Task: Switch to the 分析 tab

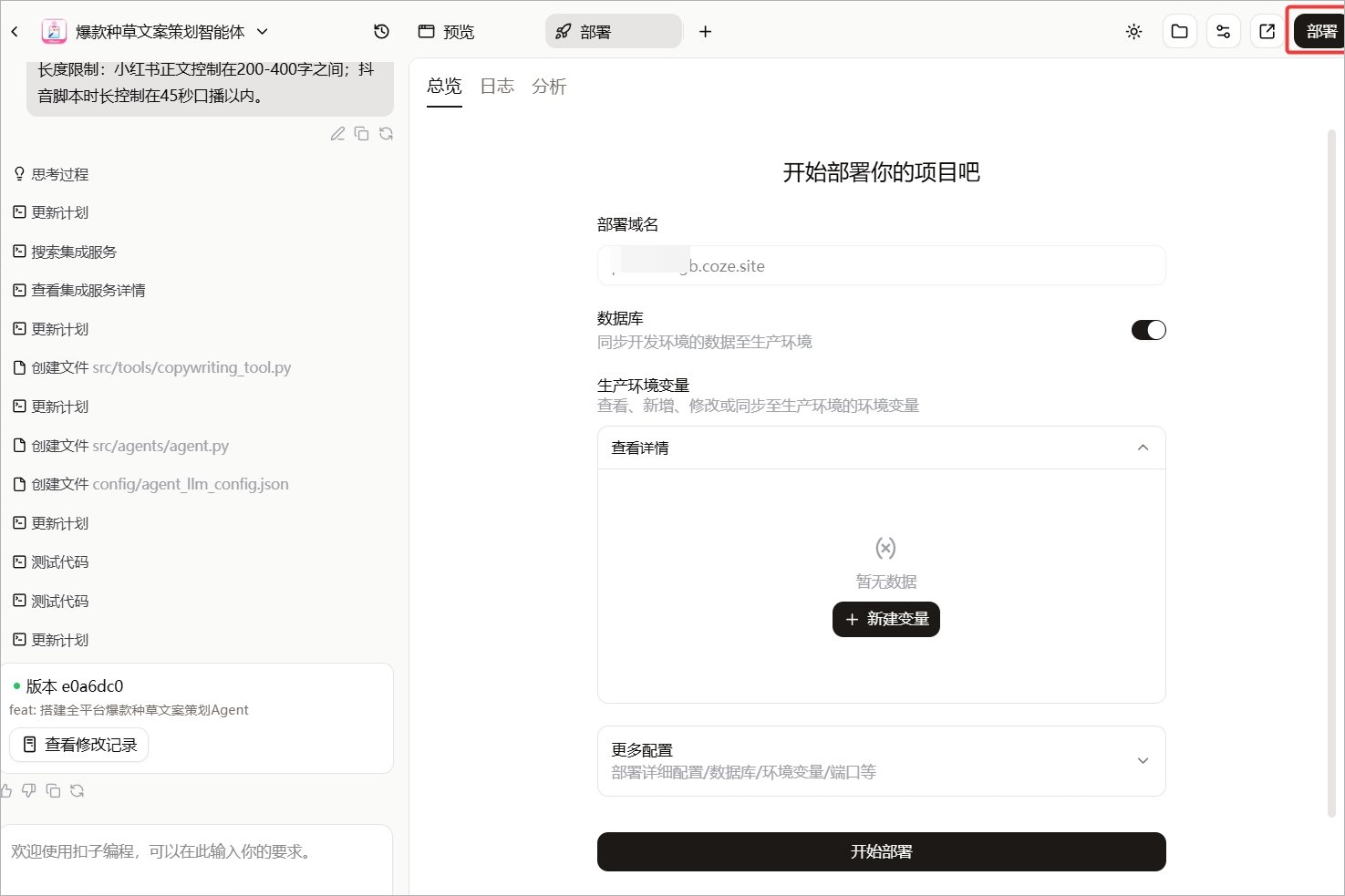Action: [549, 87]
